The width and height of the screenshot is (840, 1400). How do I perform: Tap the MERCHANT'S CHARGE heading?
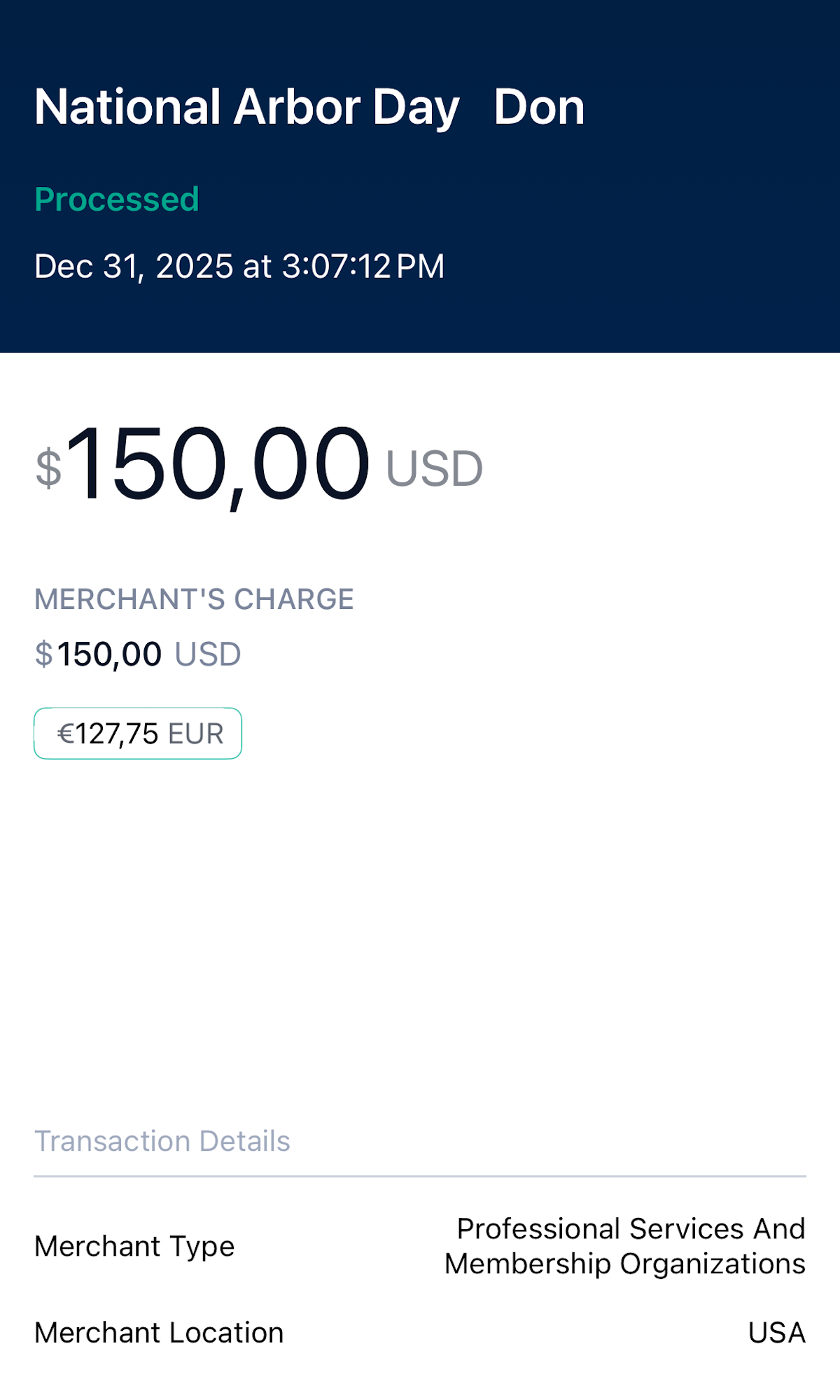coord(194,599)
